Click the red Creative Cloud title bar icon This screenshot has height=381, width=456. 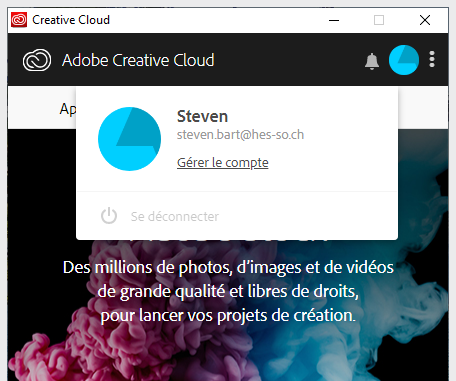19,20
